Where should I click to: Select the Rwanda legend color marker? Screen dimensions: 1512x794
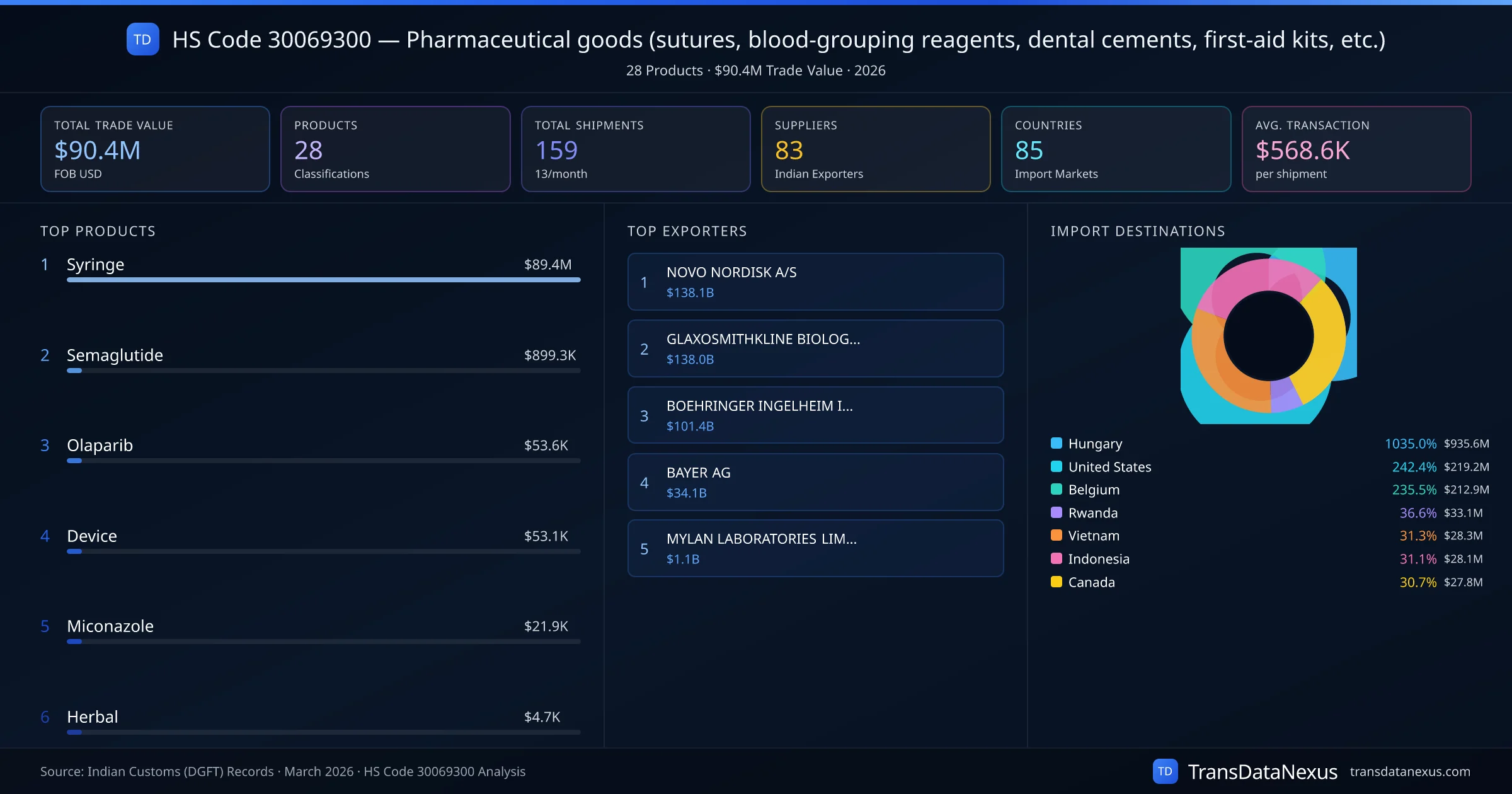pyautogui.click(x=1056, y=512)
